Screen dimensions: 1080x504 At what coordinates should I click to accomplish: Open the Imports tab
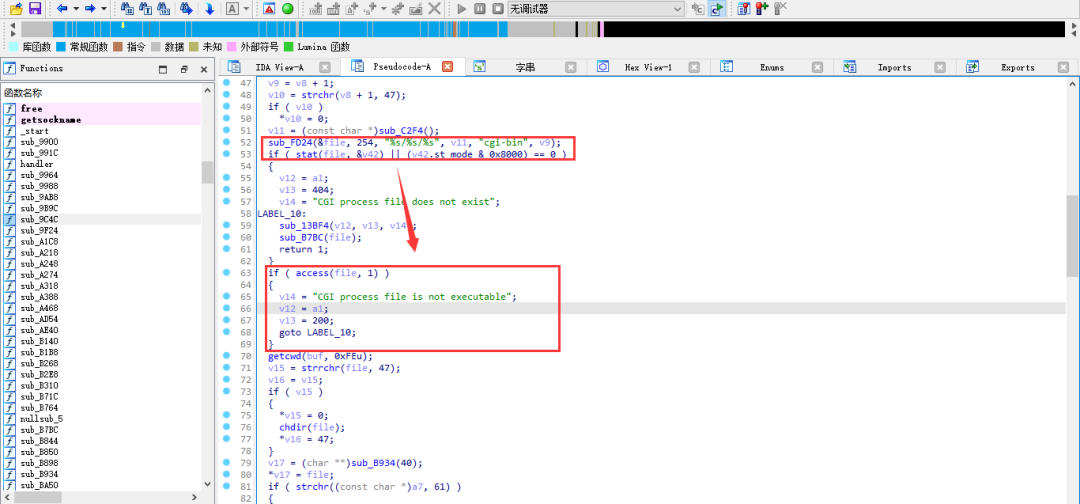click(x=894, y=67)
